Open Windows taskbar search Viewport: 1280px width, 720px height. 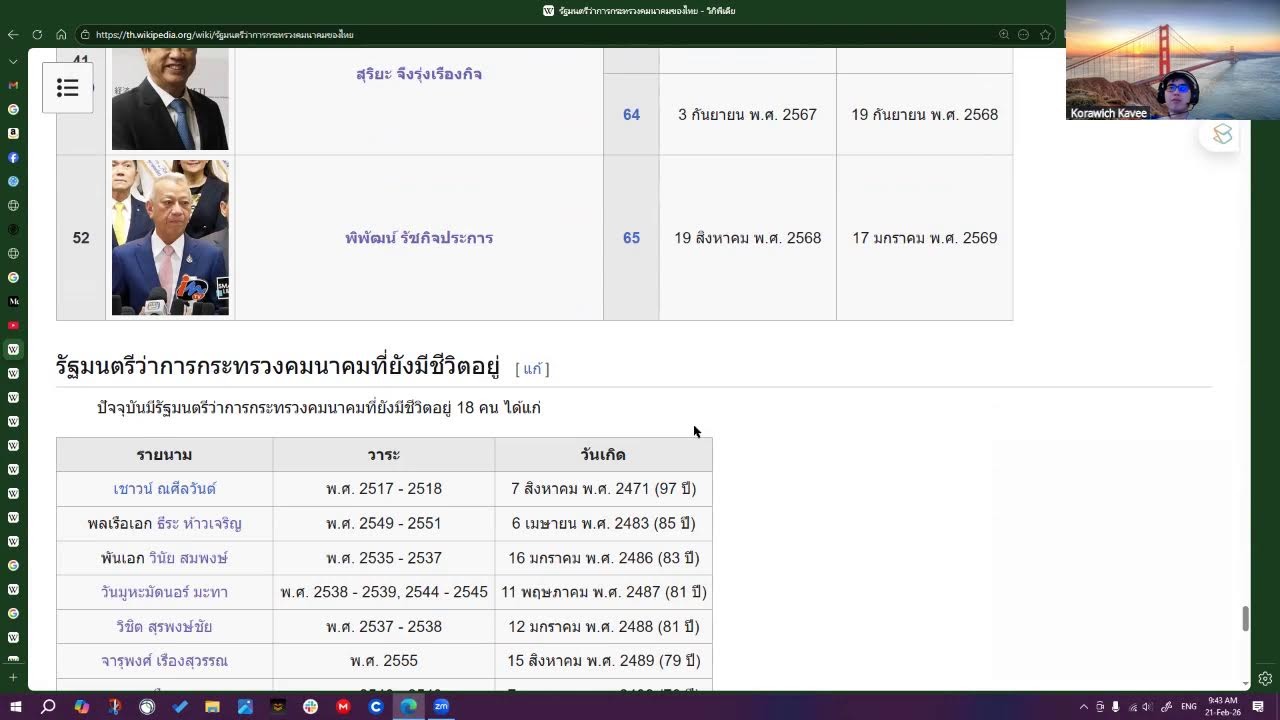pyautogui.click(x=48, y=706)
